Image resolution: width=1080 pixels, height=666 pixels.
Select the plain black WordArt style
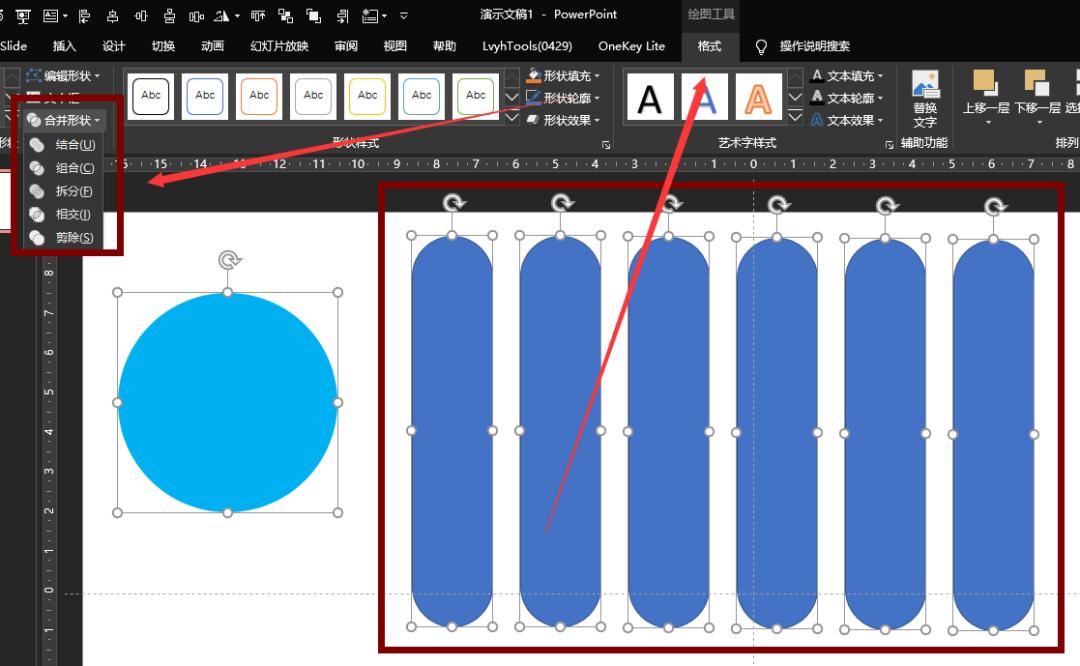tap(650, 97)
